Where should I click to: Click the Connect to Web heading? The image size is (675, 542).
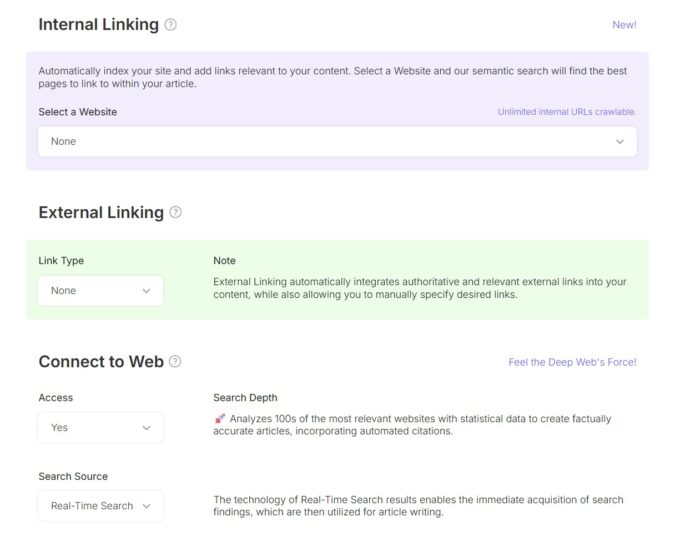pos(101,362)
